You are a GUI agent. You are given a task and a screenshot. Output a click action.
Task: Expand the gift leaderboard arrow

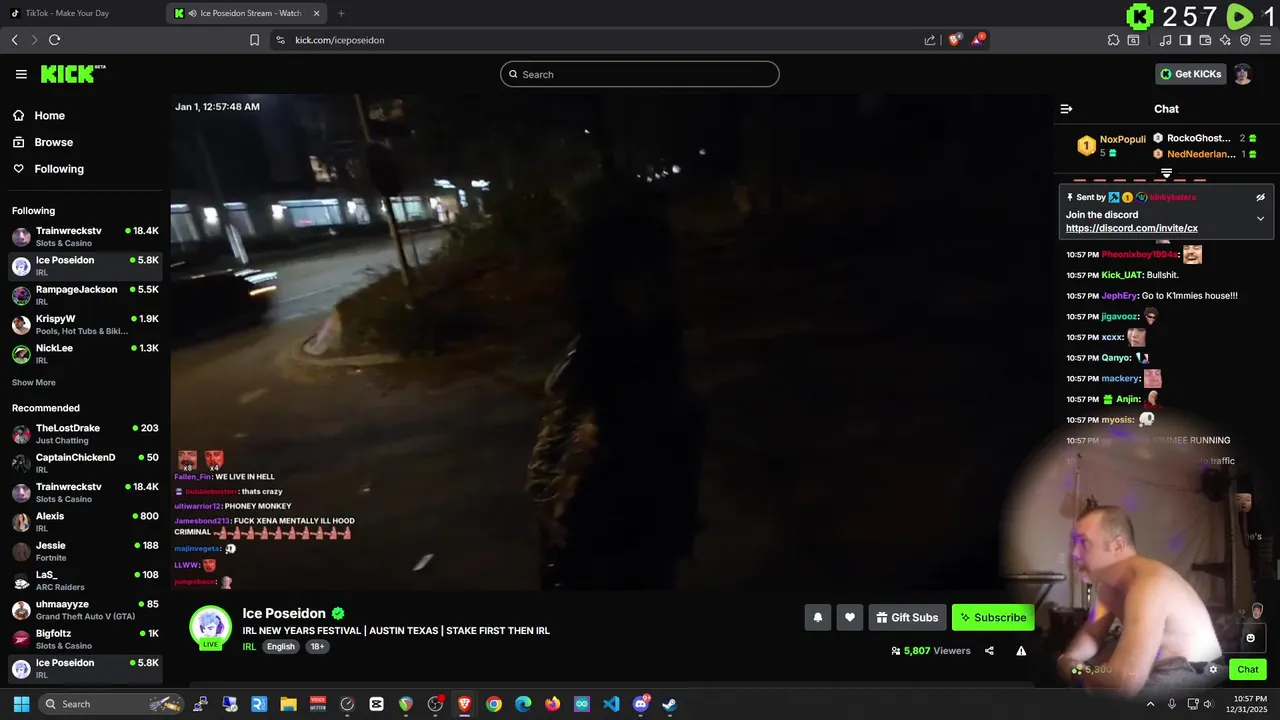pyautogui.click(x=1166, y=174)
